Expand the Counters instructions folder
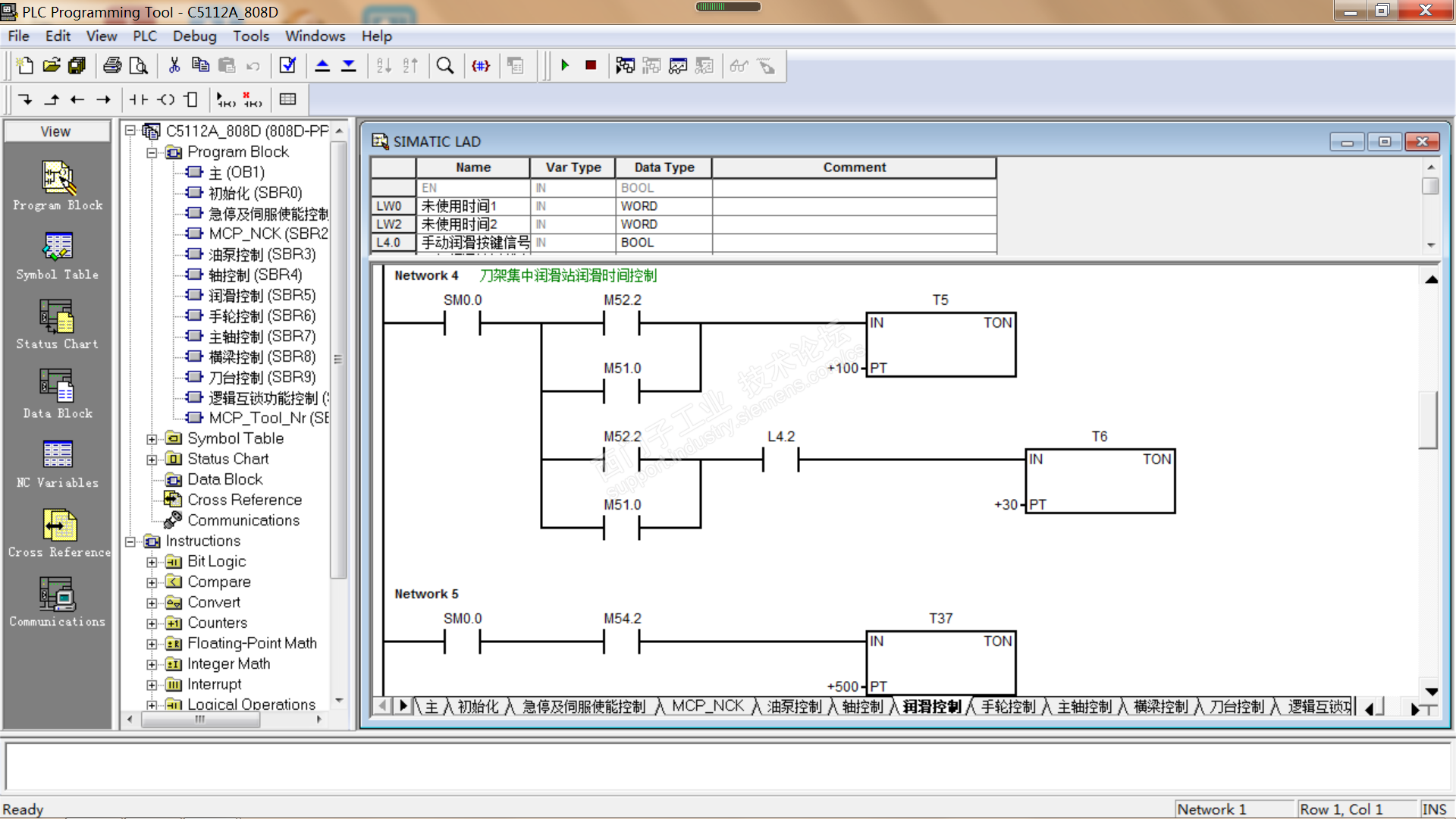 click(x=152, y=623)
